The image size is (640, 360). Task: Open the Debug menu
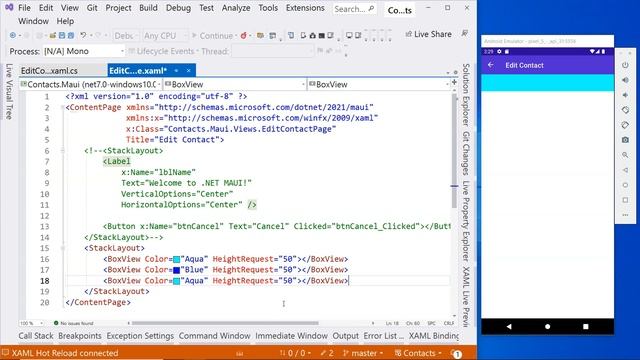(x=178, y=8)
